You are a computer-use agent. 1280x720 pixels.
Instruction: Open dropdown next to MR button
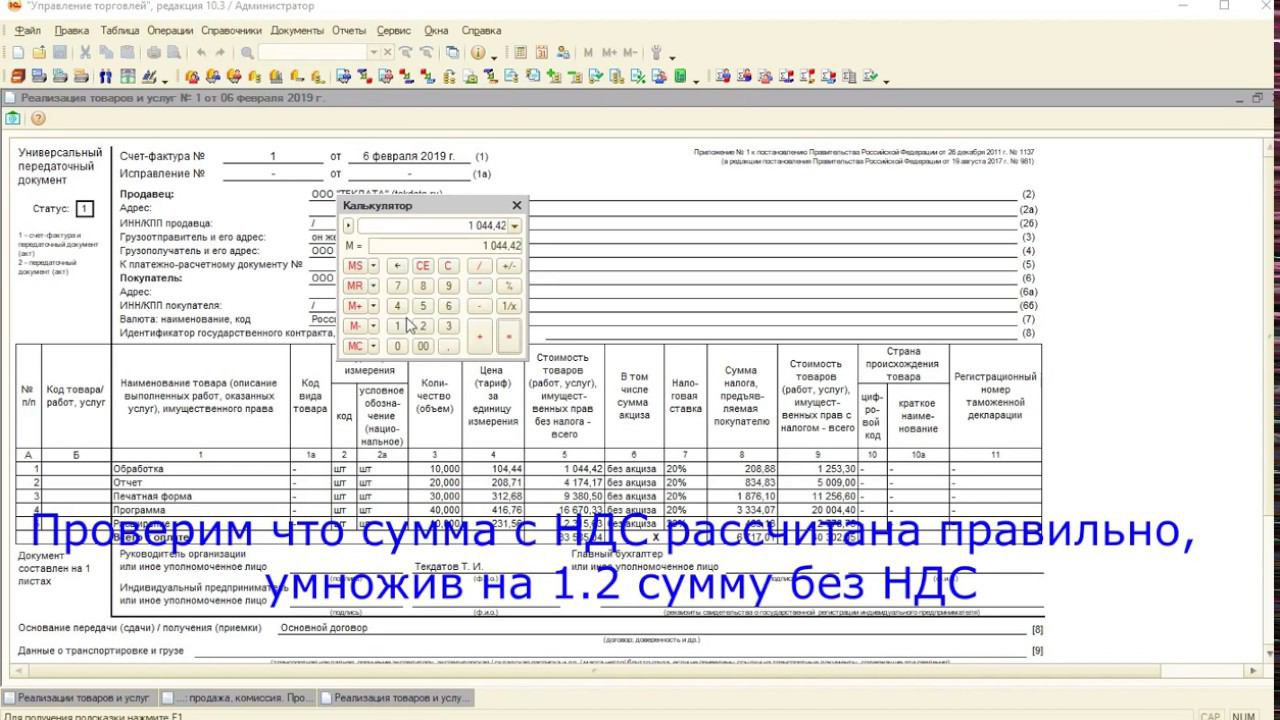click(374, 286)
